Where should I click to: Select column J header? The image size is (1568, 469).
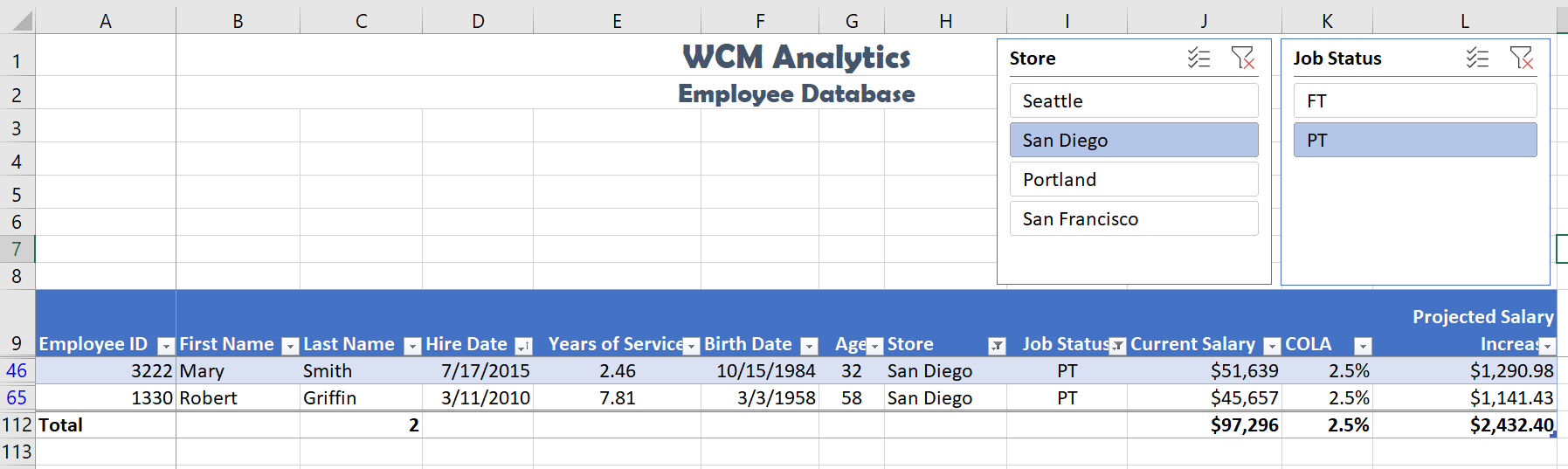[1205, 21]
